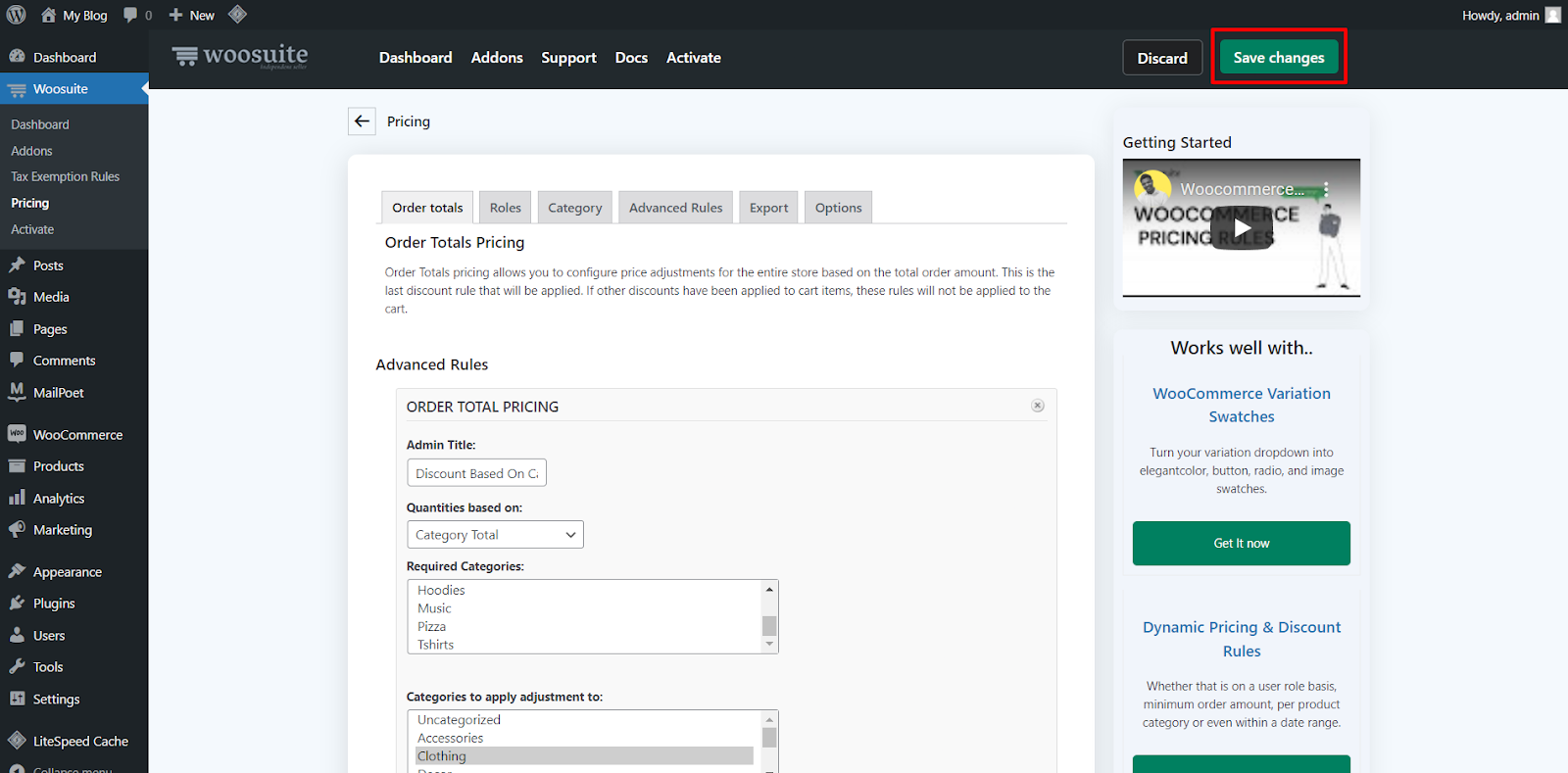
Task: Remove the Order Total Pricing rule
Action: [x=1038, y=406]
